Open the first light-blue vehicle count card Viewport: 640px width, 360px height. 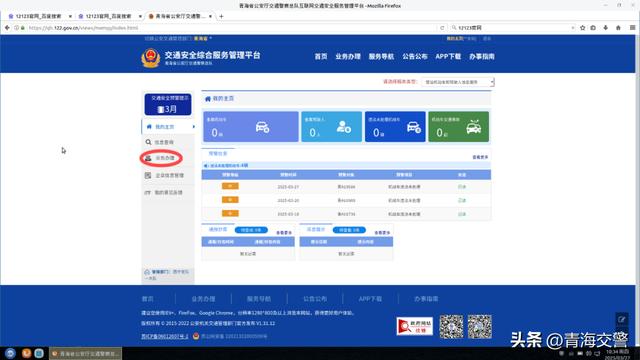251,127
